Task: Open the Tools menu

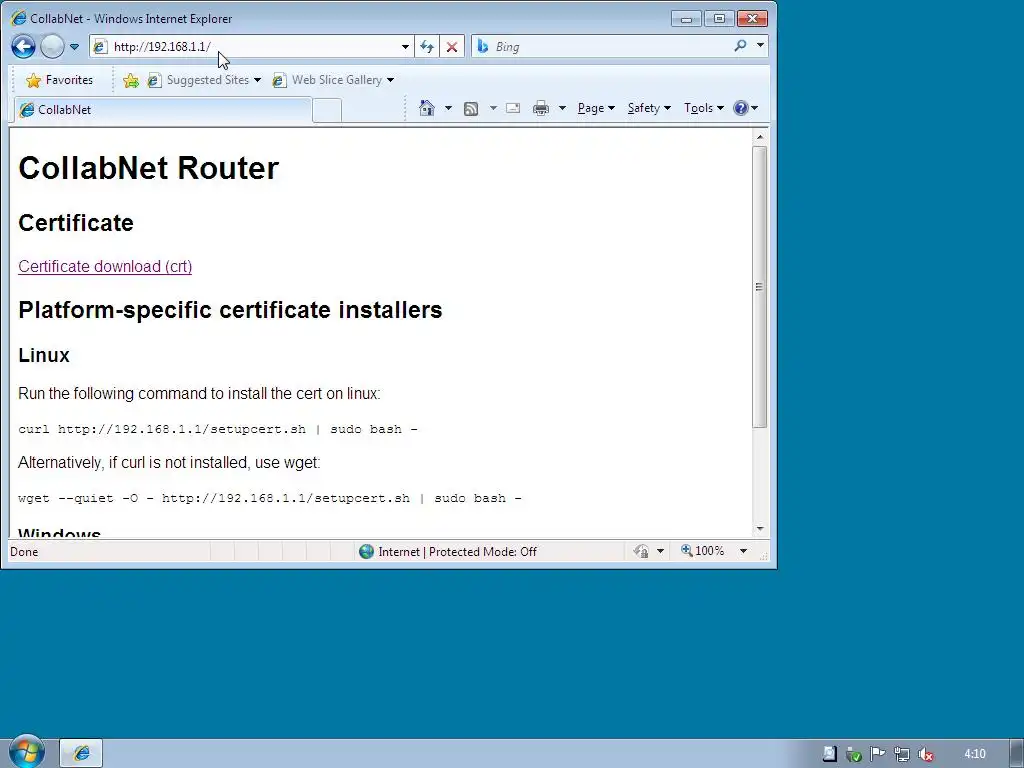Action: (703, 108)
